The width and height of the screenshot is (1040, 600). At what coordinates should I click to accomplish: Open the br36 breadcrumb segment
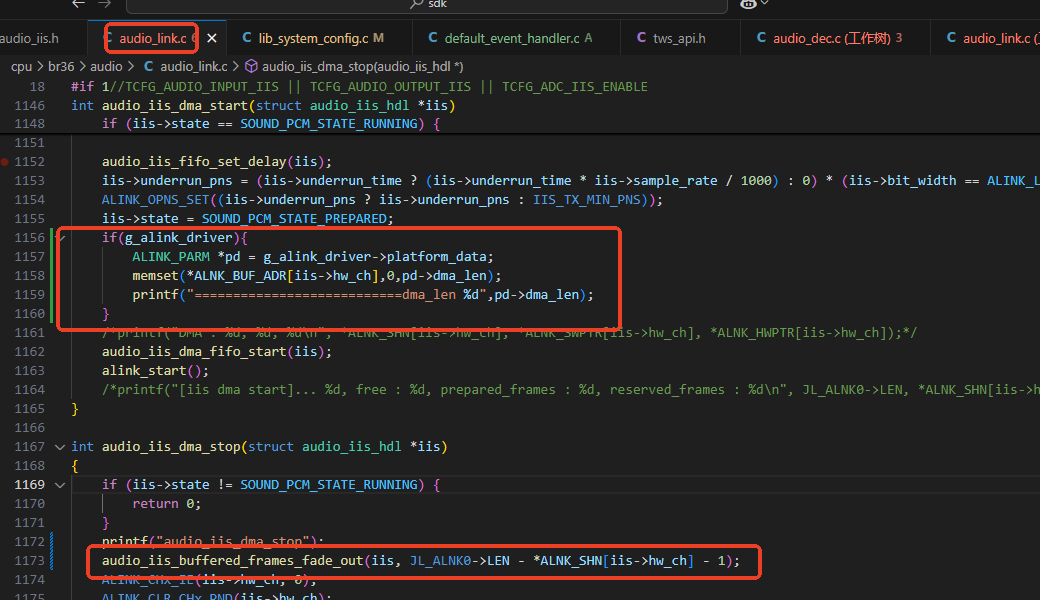click(x=61, y=67)
